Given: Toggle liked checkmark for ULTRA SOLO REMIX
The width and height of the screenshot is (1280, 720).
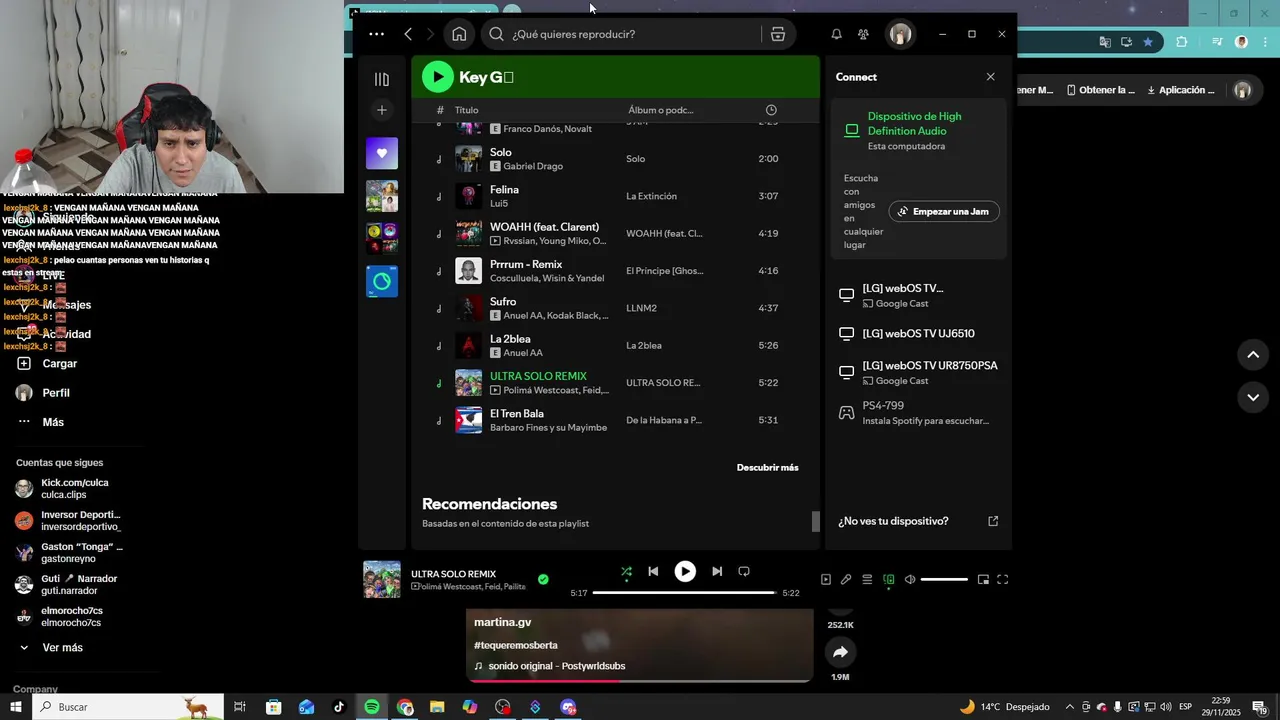Looking at the screenshot, I should (x=543, y=579).
